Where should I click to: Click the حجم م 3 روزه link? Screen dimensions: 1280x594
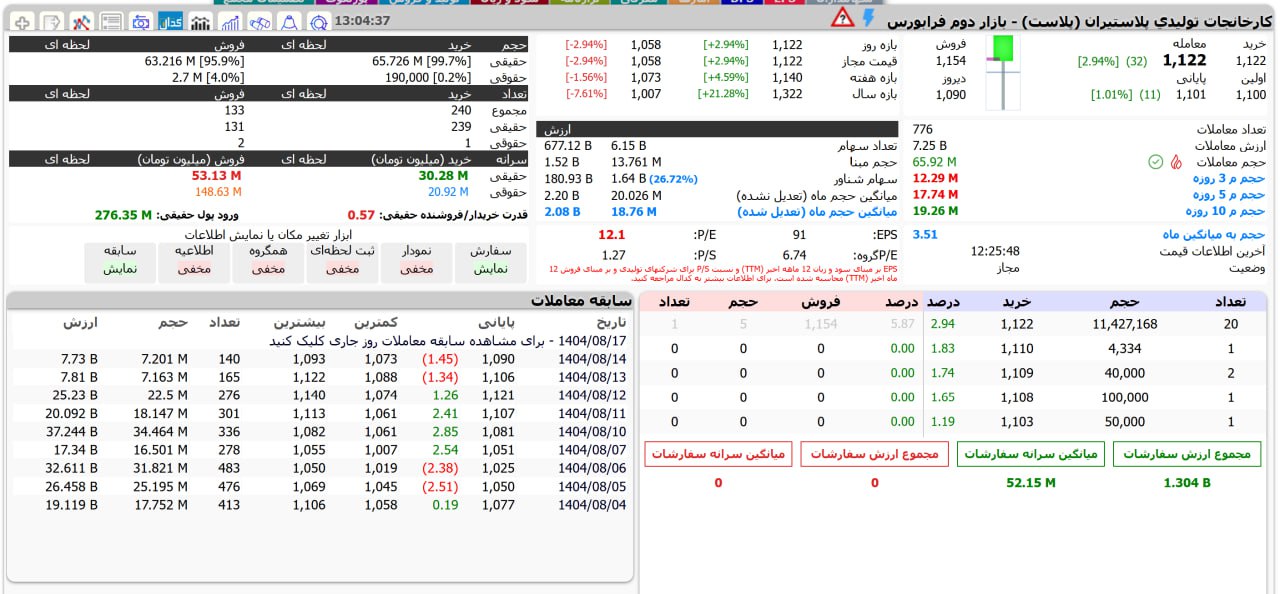(x=1228, y=178)
